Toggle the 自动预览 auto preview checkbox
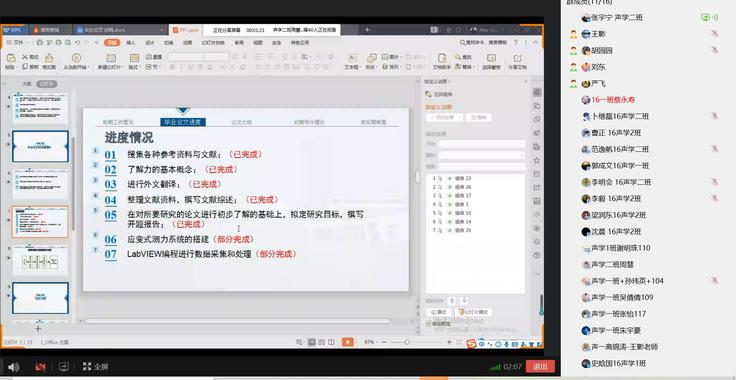Image resolution: width=736 pixels, height=380 pixels. (x=428, y=323)
